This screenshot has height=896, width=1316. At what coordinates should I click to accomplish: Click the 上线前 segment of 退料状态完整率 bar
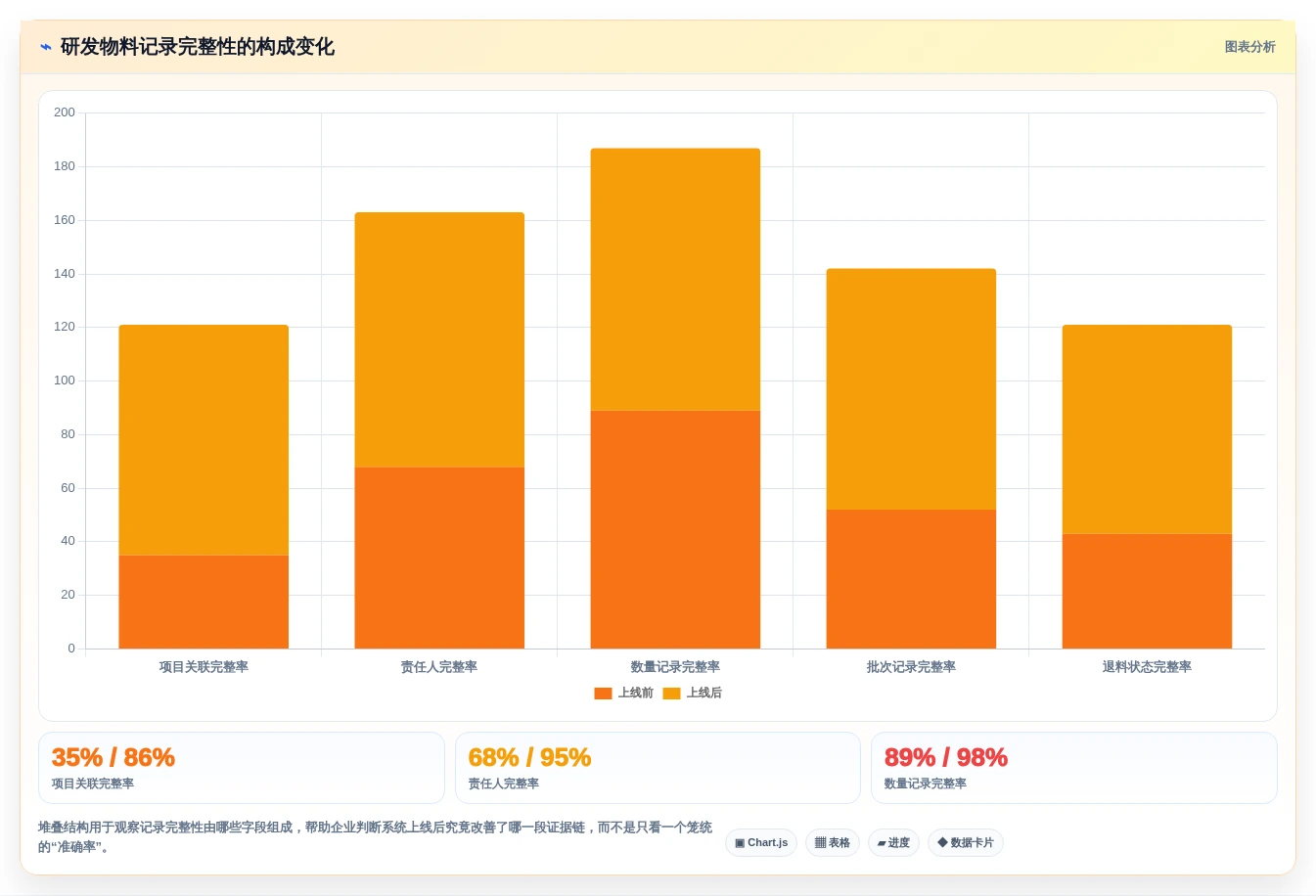click(x=1147, y=591)
